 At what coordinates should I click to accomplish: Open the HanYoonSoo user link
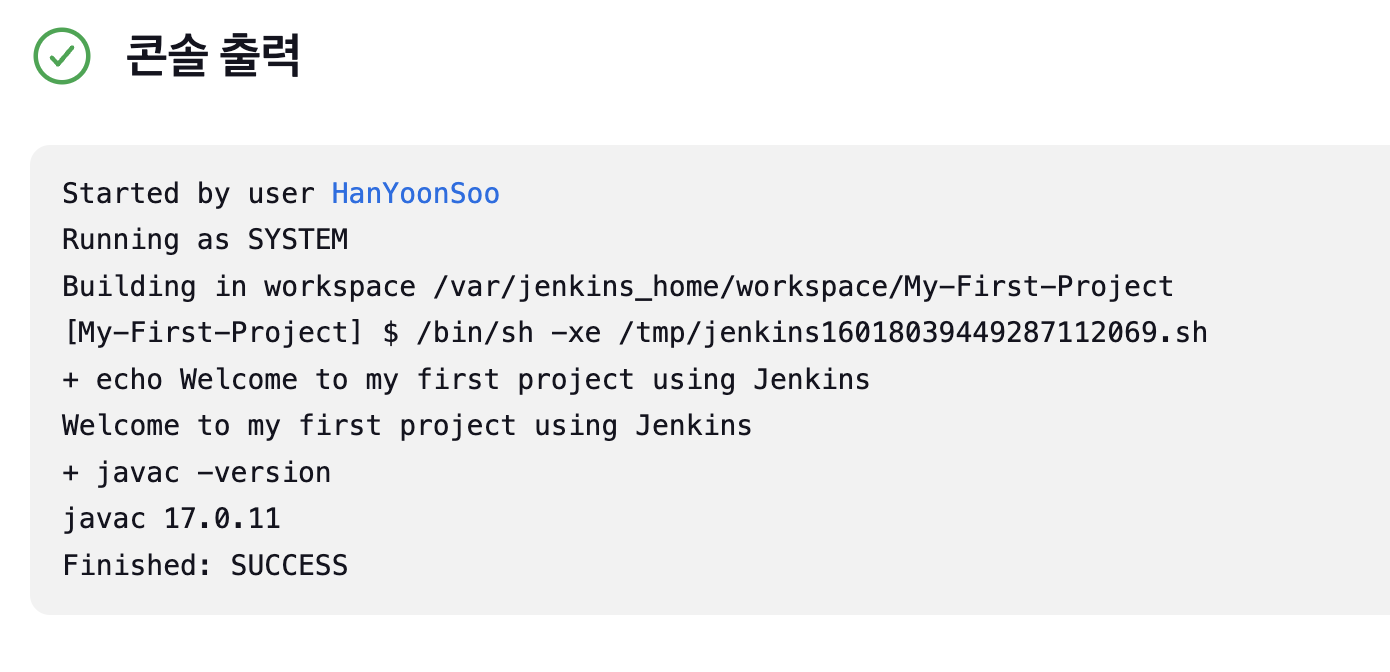point(415,193)
